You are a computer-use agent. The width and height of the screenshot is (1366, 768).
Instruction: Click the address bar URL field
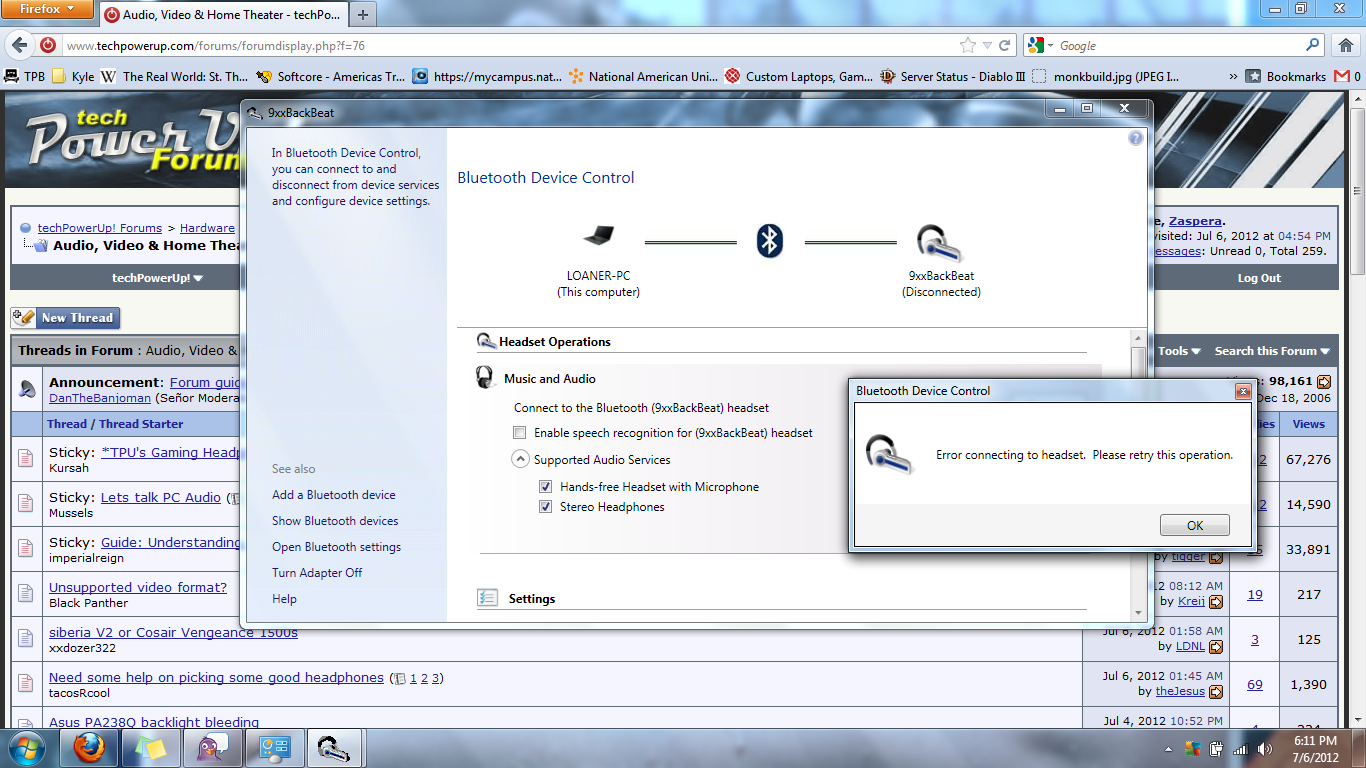(508, 46)
